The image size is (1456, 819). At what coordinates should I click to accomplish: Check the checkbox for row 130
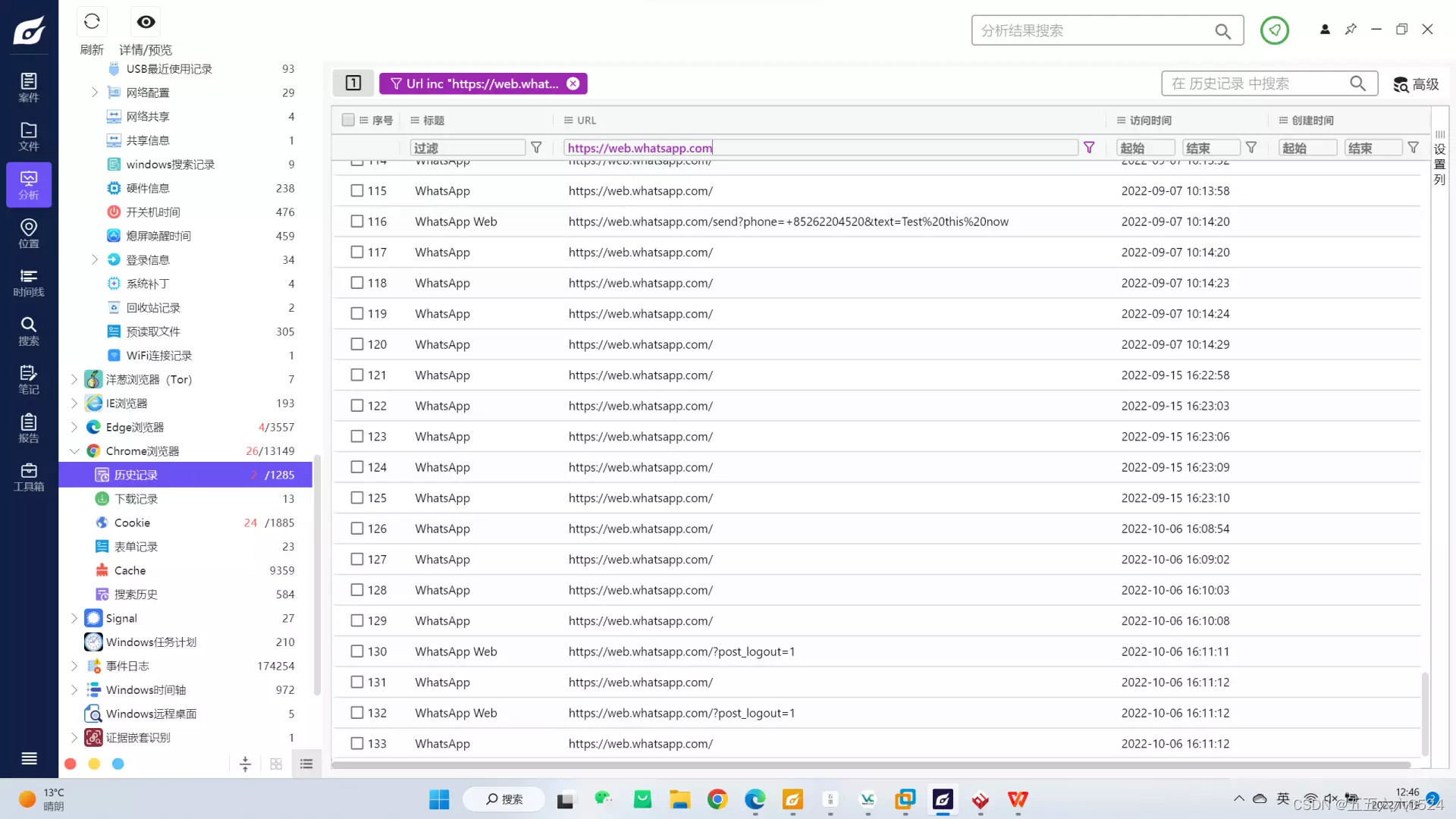[x=357, y=651]
